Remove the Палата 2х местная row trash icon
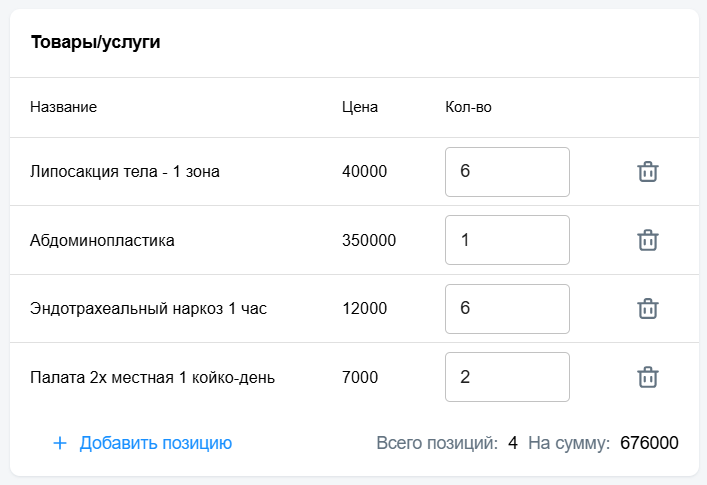Screen dimensions: 707x485 click(x=648, y=377)
